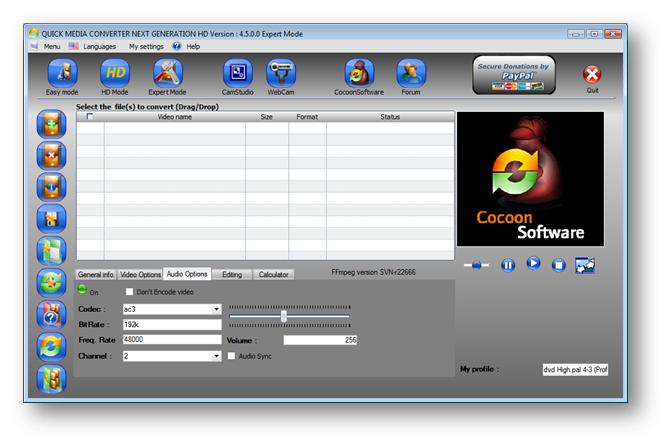The image size is (672, 446).
Task: Open HD Mode
Action: click(x=115, y=73)
